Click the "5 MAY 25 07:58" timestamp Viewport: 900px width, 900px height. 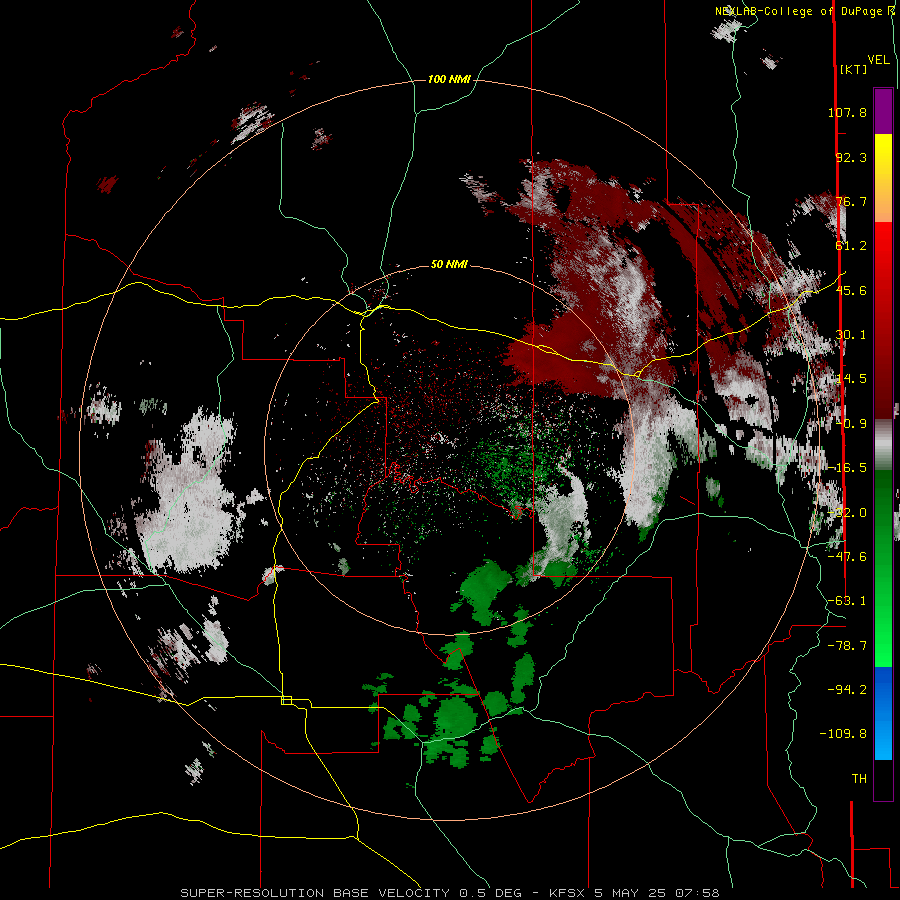point(659,893)
